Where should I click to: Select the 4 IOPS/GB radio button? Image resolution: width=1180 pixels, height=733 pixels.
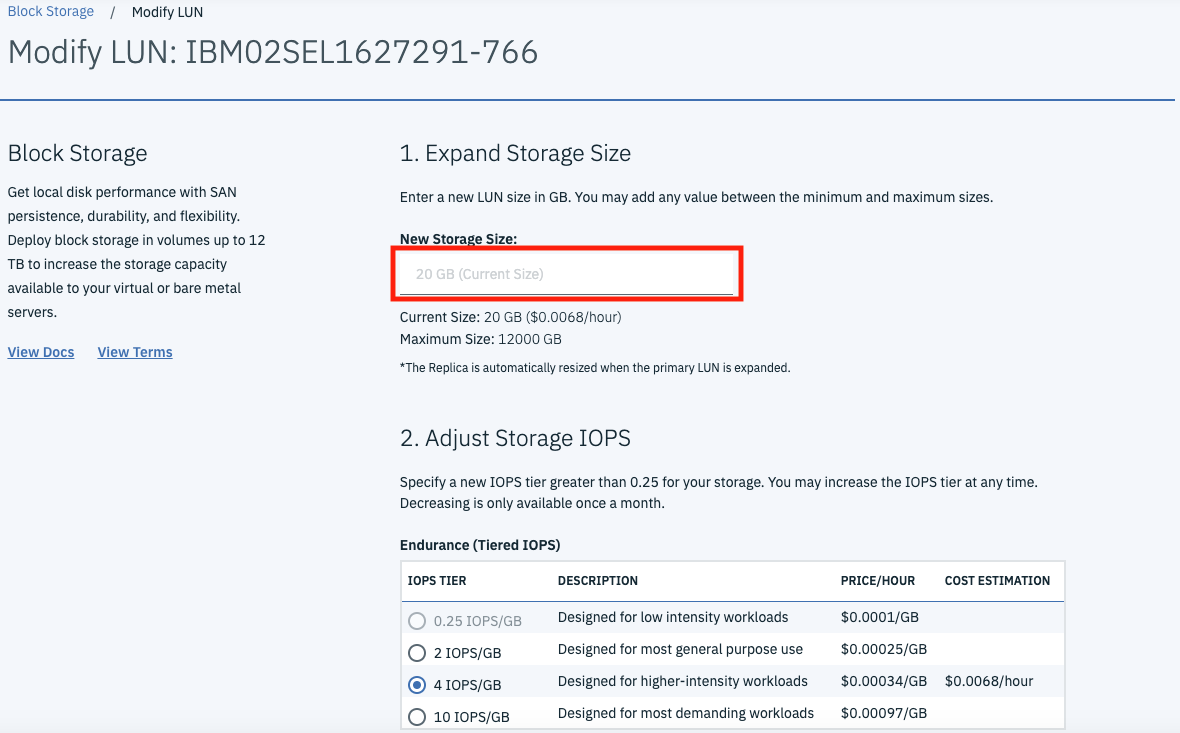[417, 685]
